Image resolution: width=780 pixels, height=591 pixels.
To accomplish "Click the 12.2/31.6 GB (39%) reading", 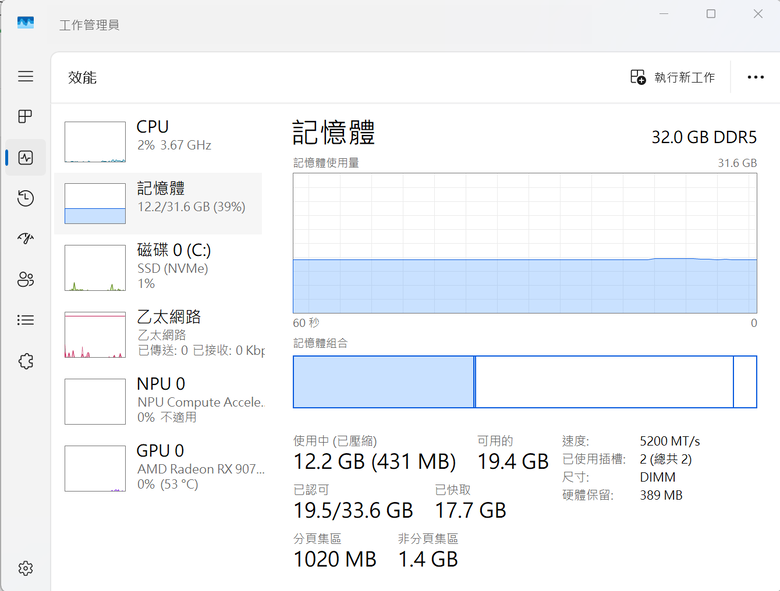I will pyautogui.click(x=192, y=207).
